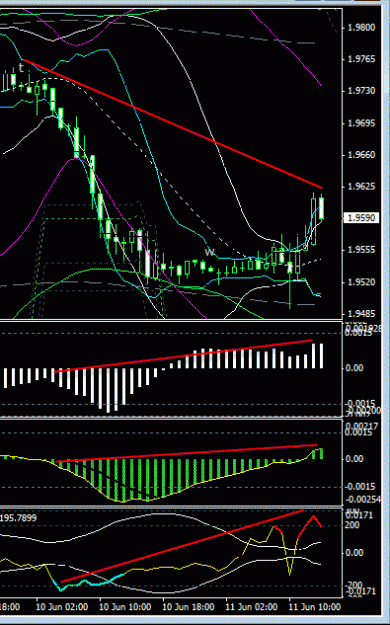Click the 1.9625 price axis label

coord(362,187)
